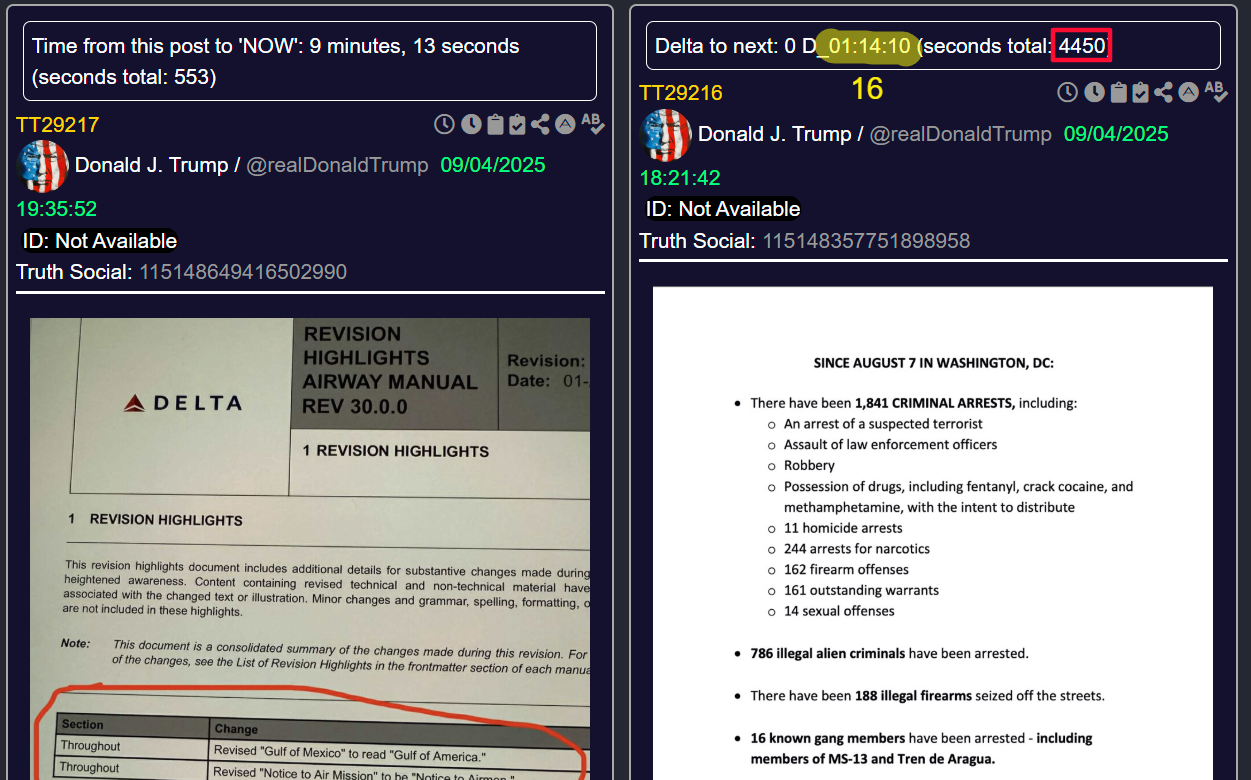This screenshot has width=1251, height=780.
Task: Click the @realDonaldTrump handle on post TT29217
Action: point(337,165)
